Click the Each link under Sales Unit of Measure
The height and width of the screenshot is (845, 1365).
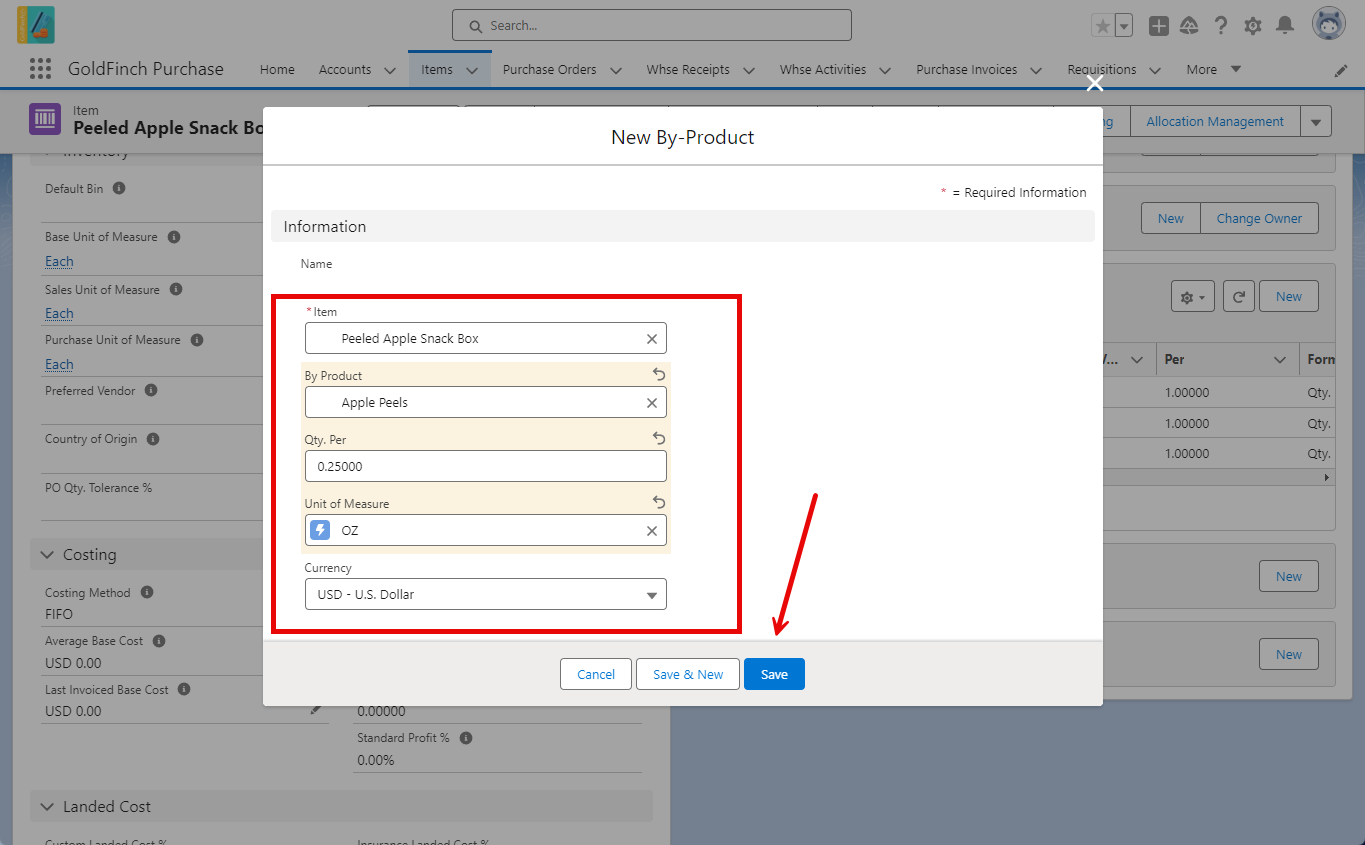pos(59,313)
